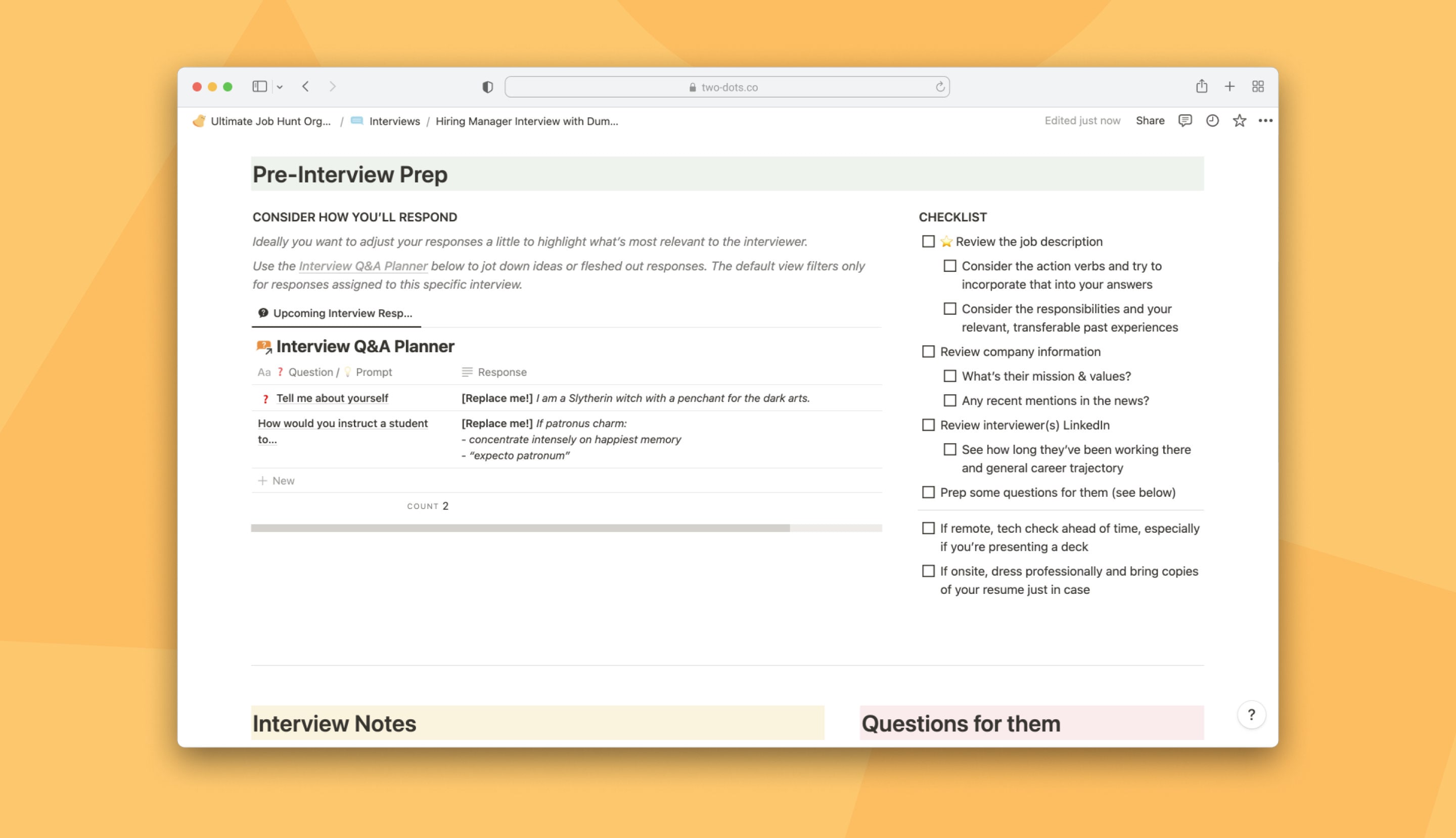Viewport: 1456px width, 838px height.
Task: Click the CHECKLIST heading
Action: [x=952, y=217]
